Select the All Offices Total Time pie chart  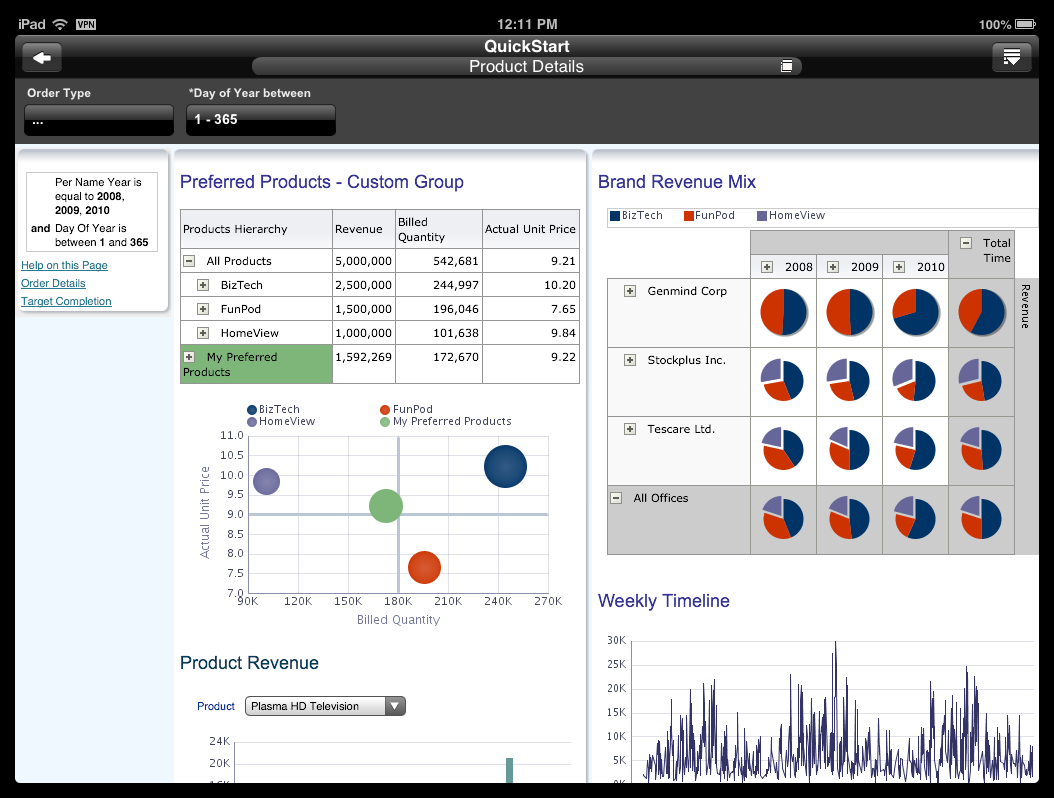[x=981, y=518]
